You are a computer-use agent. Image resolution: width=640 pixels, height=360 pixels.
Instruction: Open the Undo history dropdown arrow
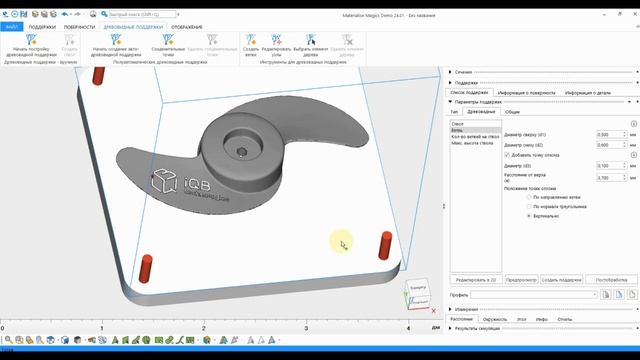[71, 14]
